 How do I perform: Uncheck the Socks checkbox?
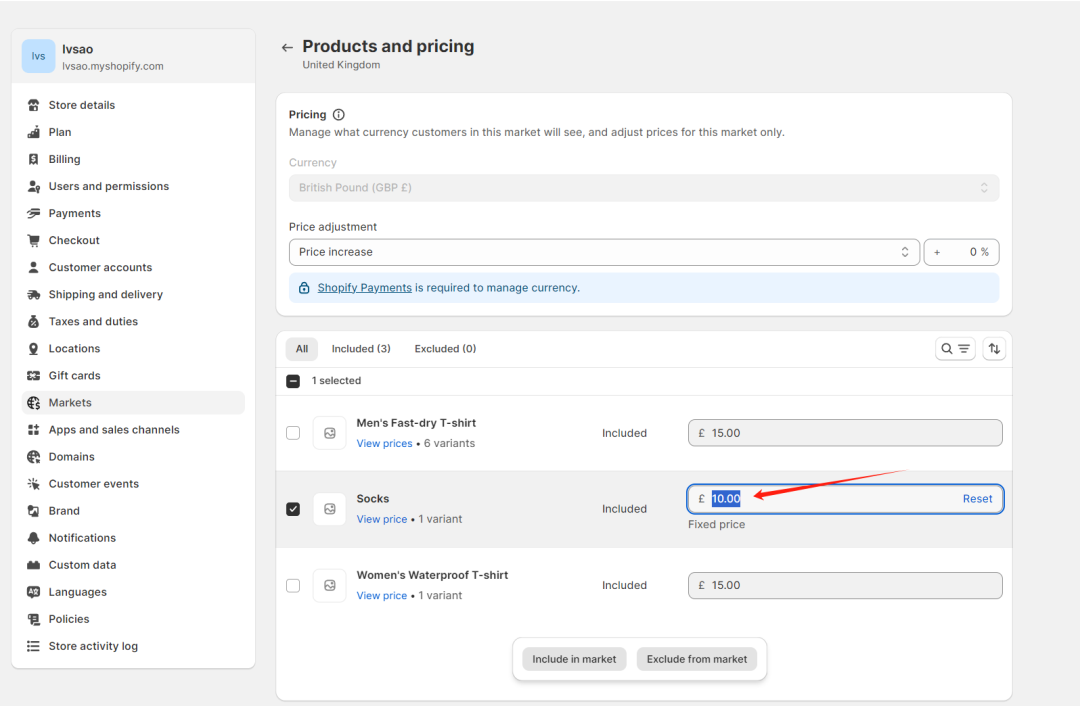pyautogui.click(x=293, y=509)
